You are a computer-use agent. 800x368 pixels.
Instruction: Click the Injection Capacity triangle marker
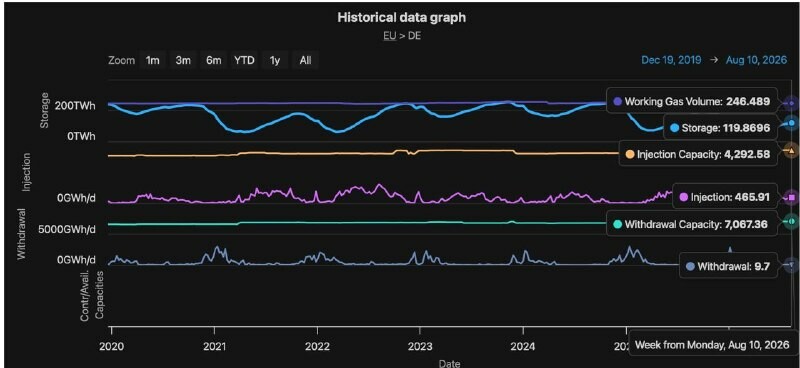[x=791, y=150]
